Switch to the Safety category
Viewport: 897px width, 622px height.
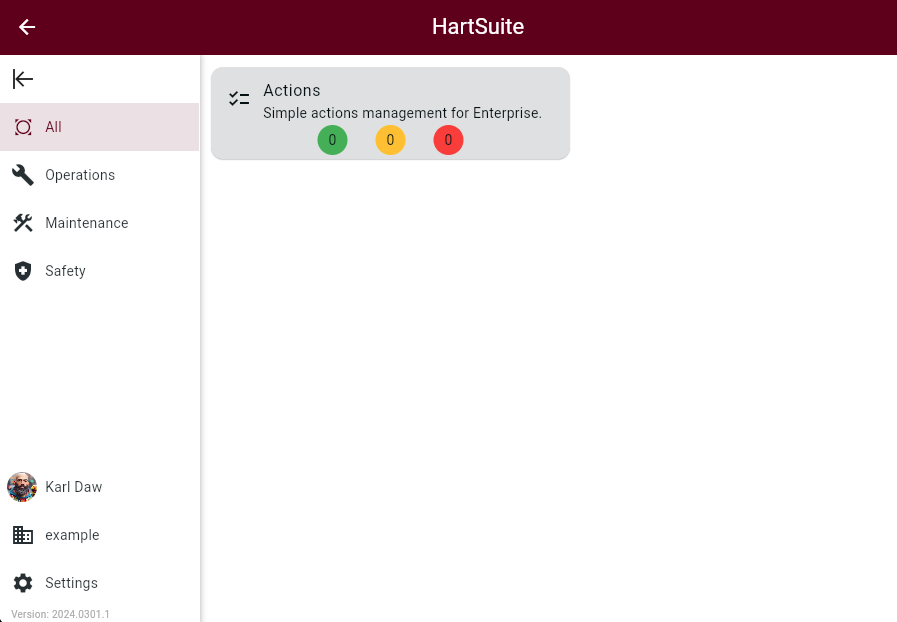pyautogui.click(x=65, y=271)
